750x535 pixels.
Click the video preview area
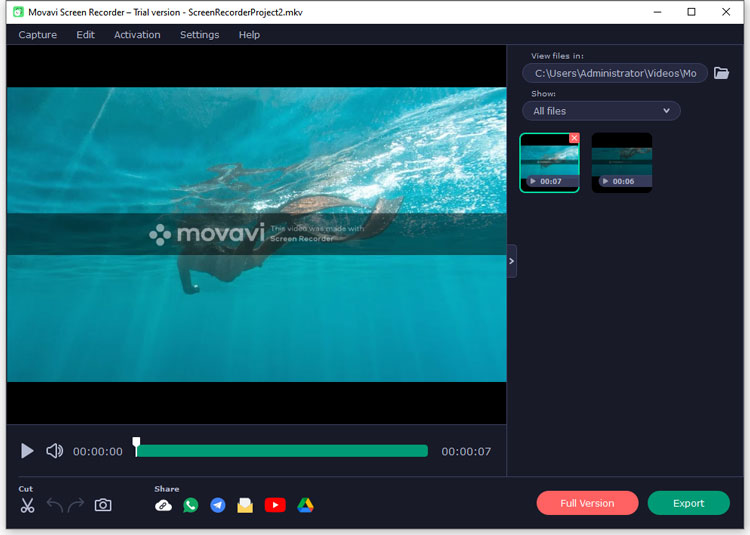pyautogui.click(x=256, y=234)
